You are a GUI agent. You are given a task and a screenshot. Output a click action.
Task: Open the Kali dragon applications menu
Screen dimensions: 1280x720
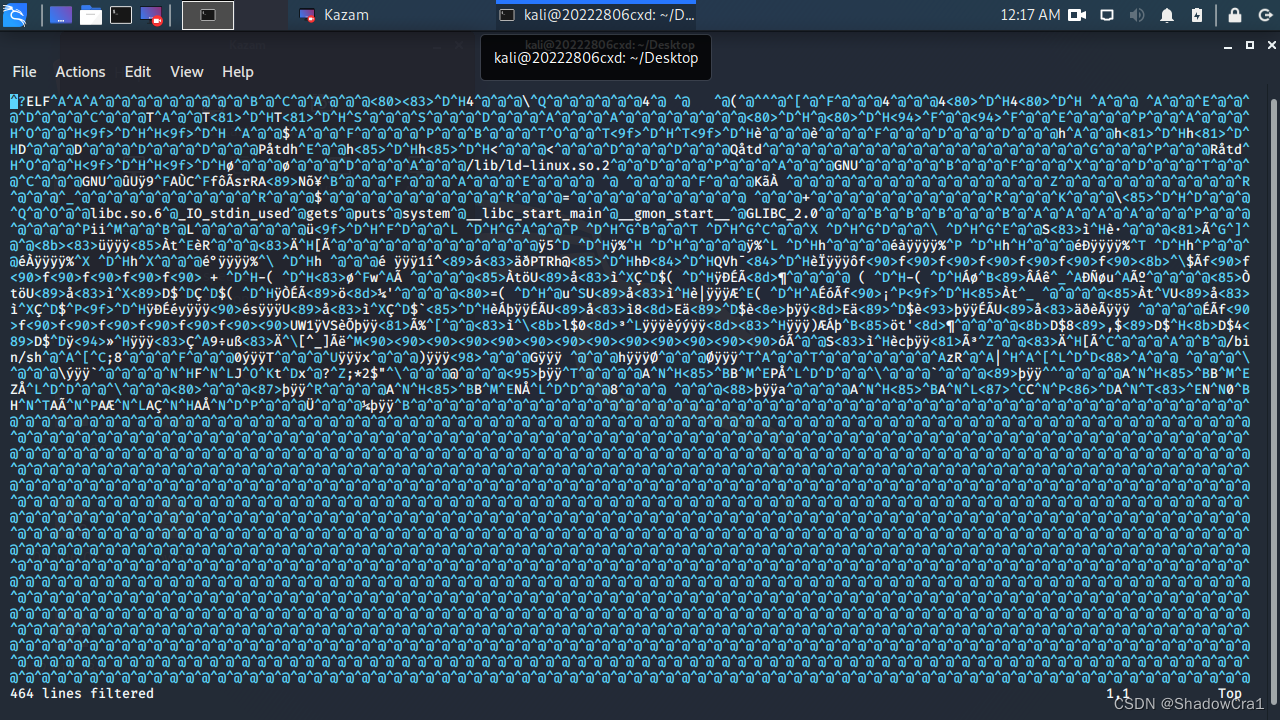(15, 15)
